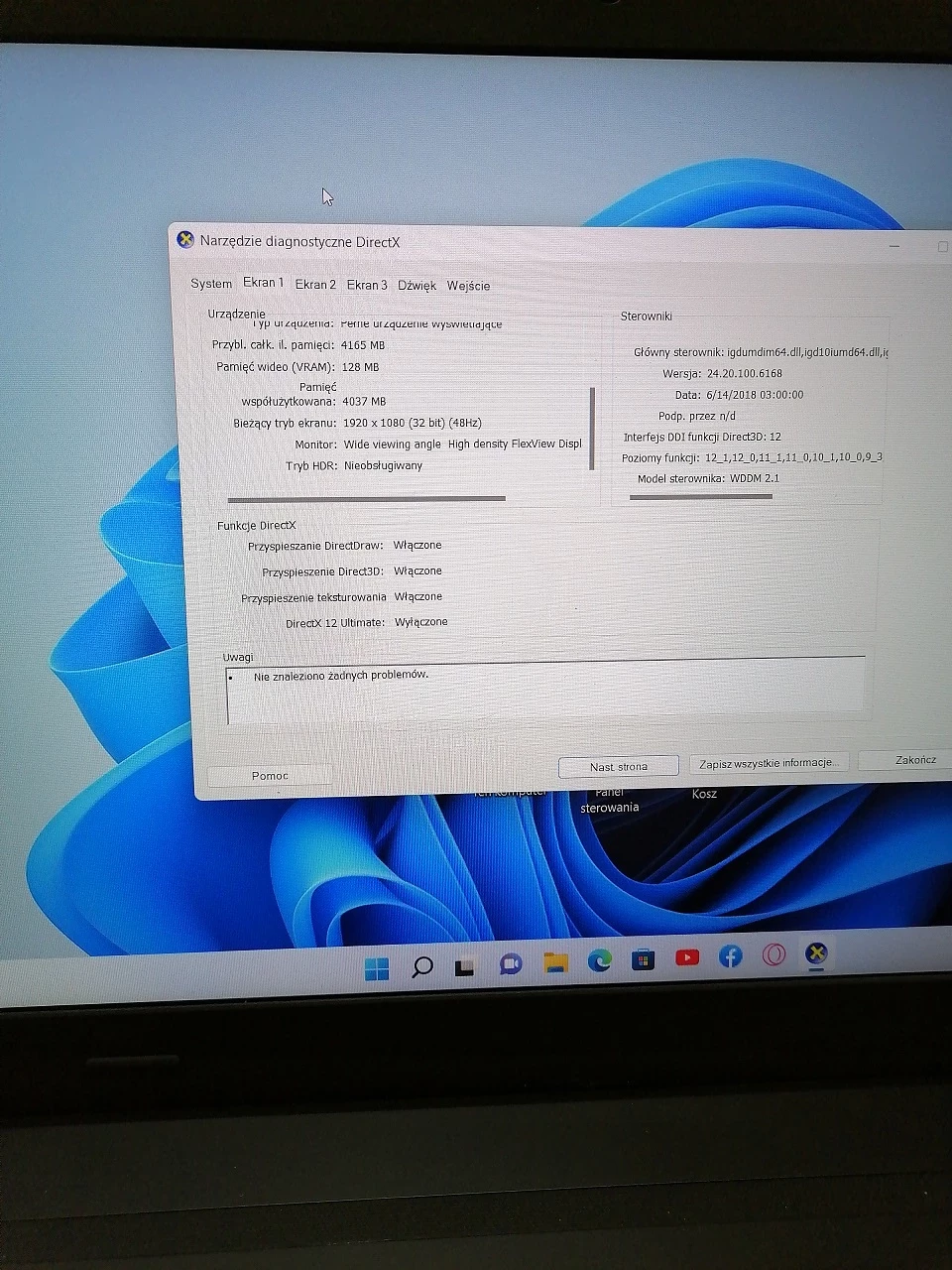Screen dimensions: 952x1270
Task: Launch Opera GX browser
Action: point(773,954)
